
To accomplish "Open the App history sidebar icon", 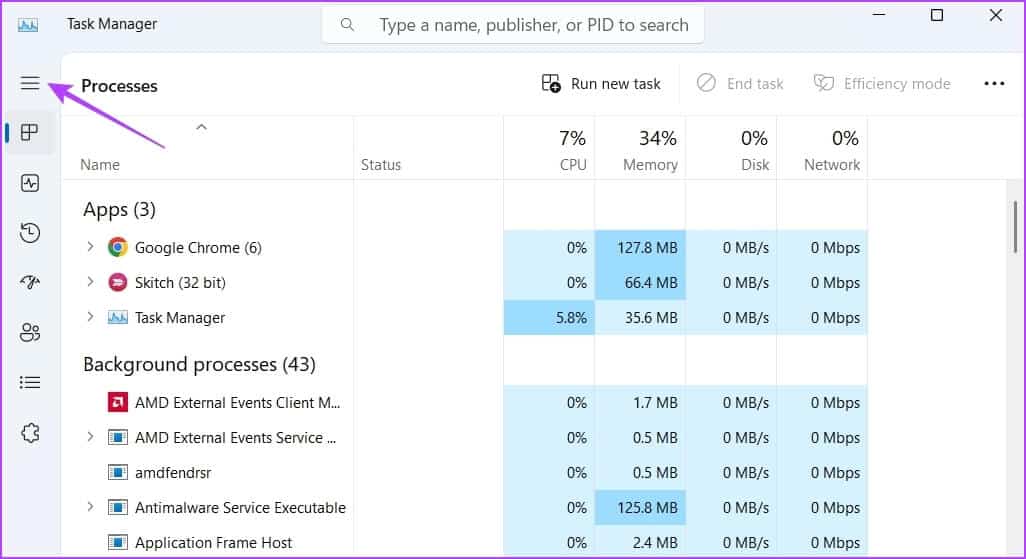I will pyautogui.click(x=29, y=232).
